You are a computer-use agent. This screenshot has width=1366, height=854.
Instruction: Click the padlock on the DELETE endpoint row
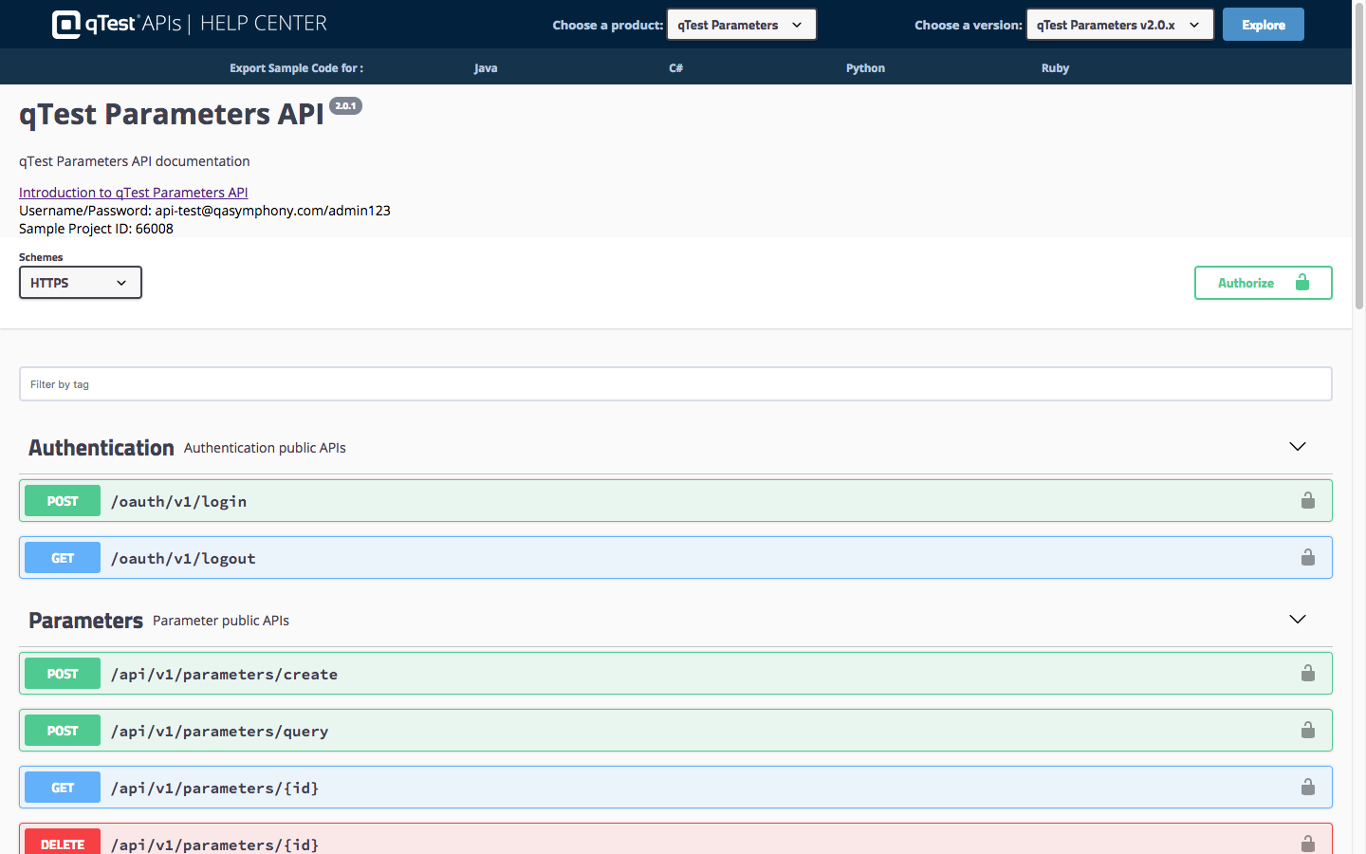pos(1308,842)
